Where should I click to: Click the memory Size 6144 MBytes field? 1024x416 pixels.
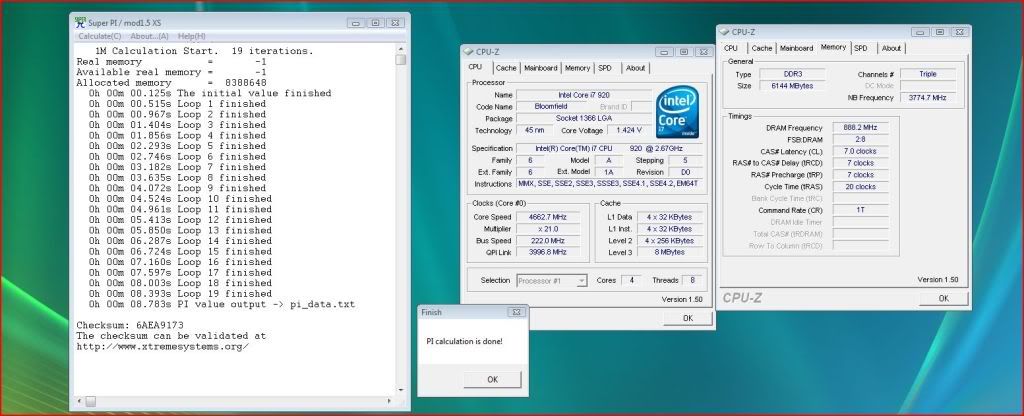[792, 86]
